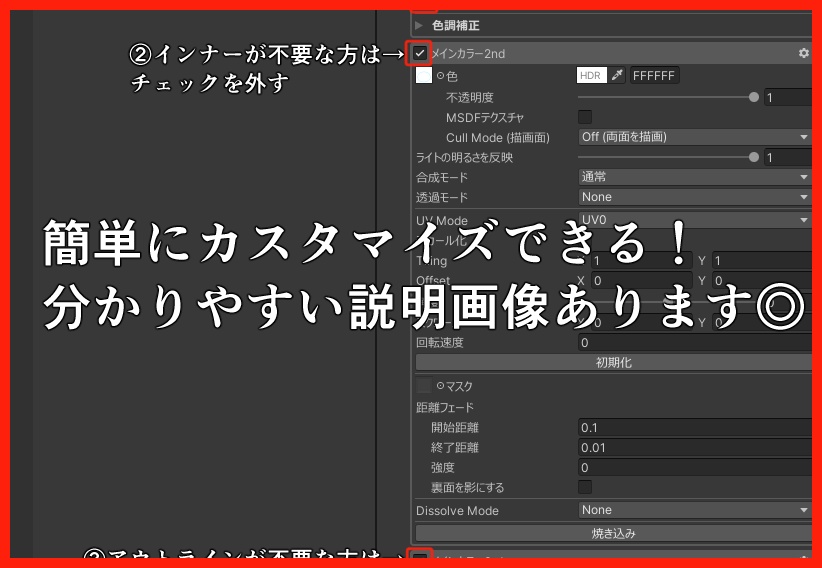Viewport: 822px width, 568px height.
Task: Pick a color with the eyedropper icon
Action: pyautogui.click(x=617, y=76)
